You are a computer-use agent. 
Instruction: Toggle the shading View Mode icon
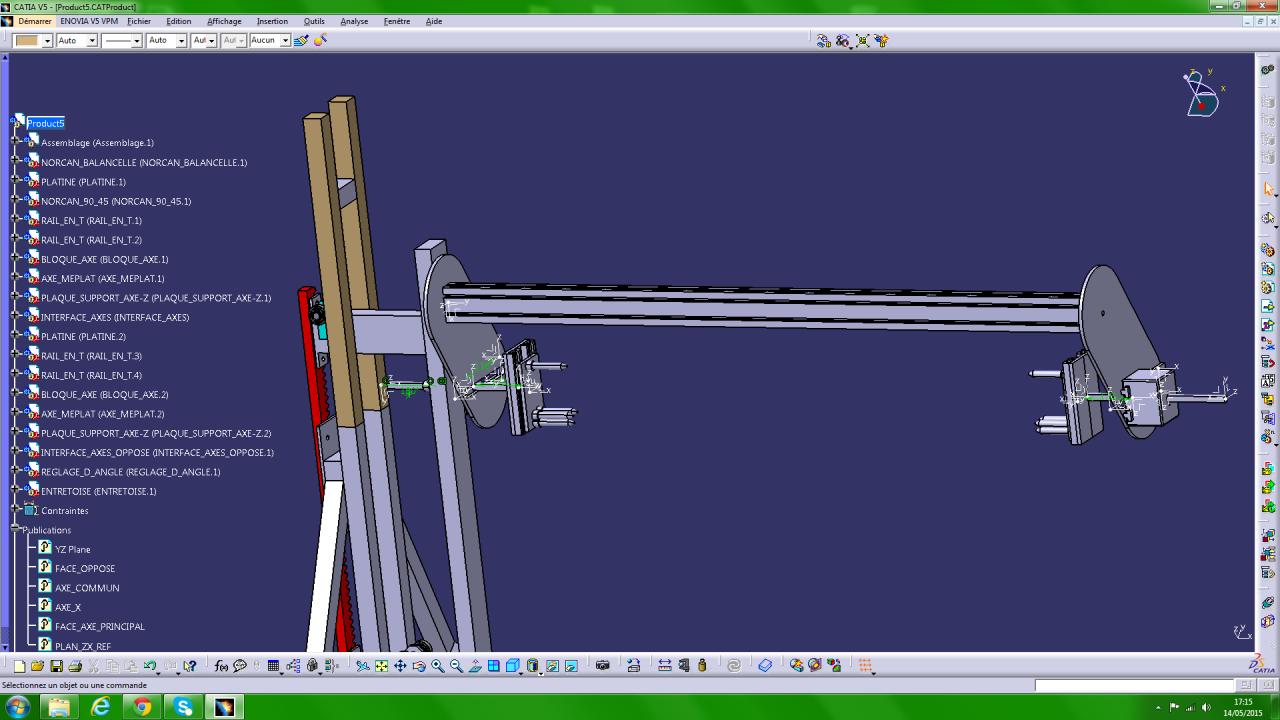[x=533, y=666]
